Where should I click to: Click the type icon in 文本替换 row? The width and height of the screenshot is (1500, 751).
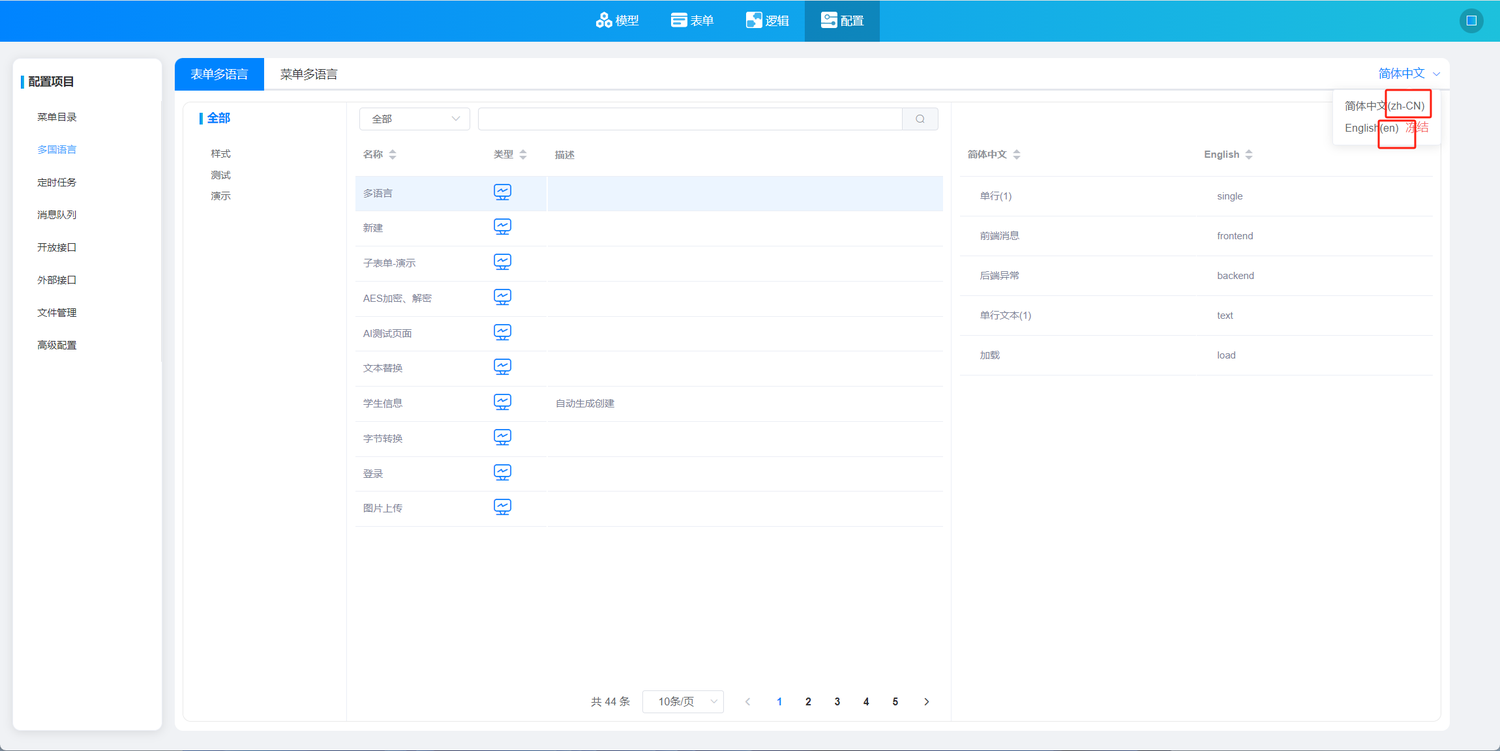point(503,367)
